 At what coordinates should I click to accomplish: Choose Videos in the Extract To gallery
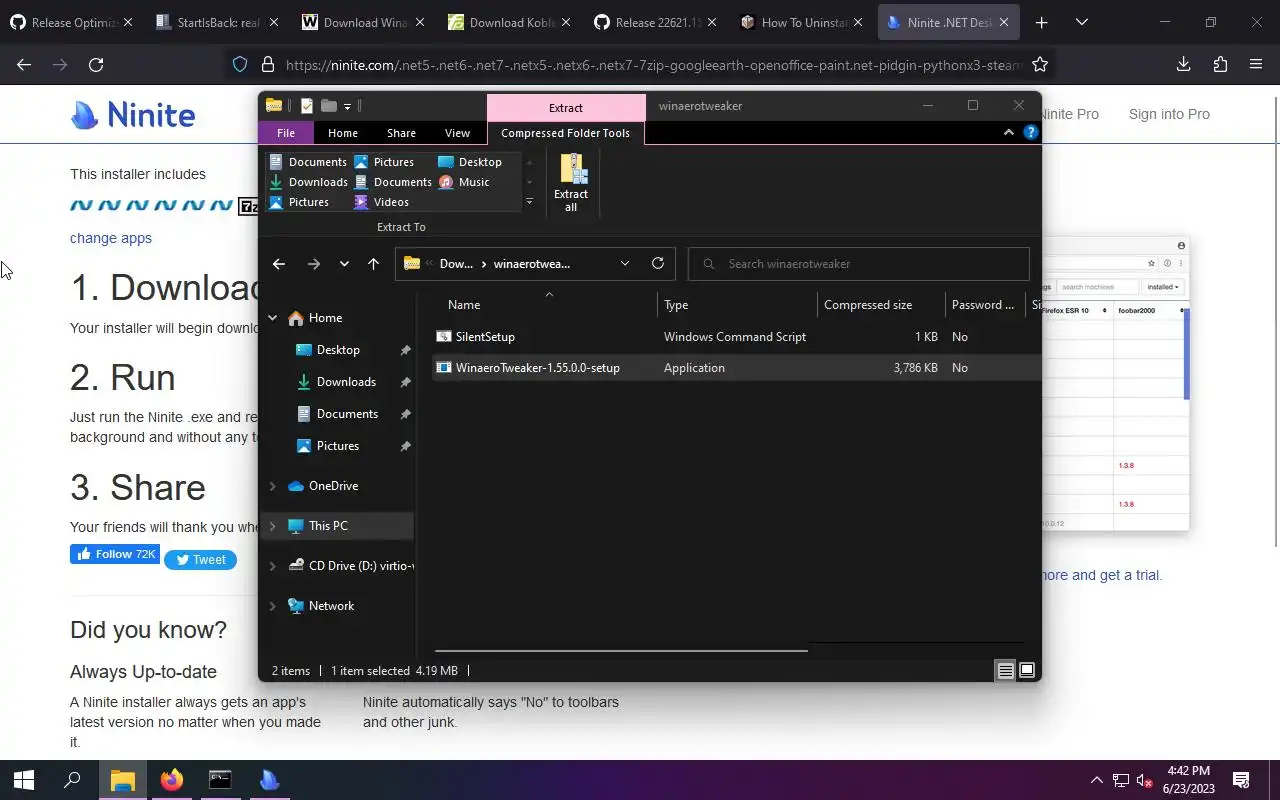(381, 202)
